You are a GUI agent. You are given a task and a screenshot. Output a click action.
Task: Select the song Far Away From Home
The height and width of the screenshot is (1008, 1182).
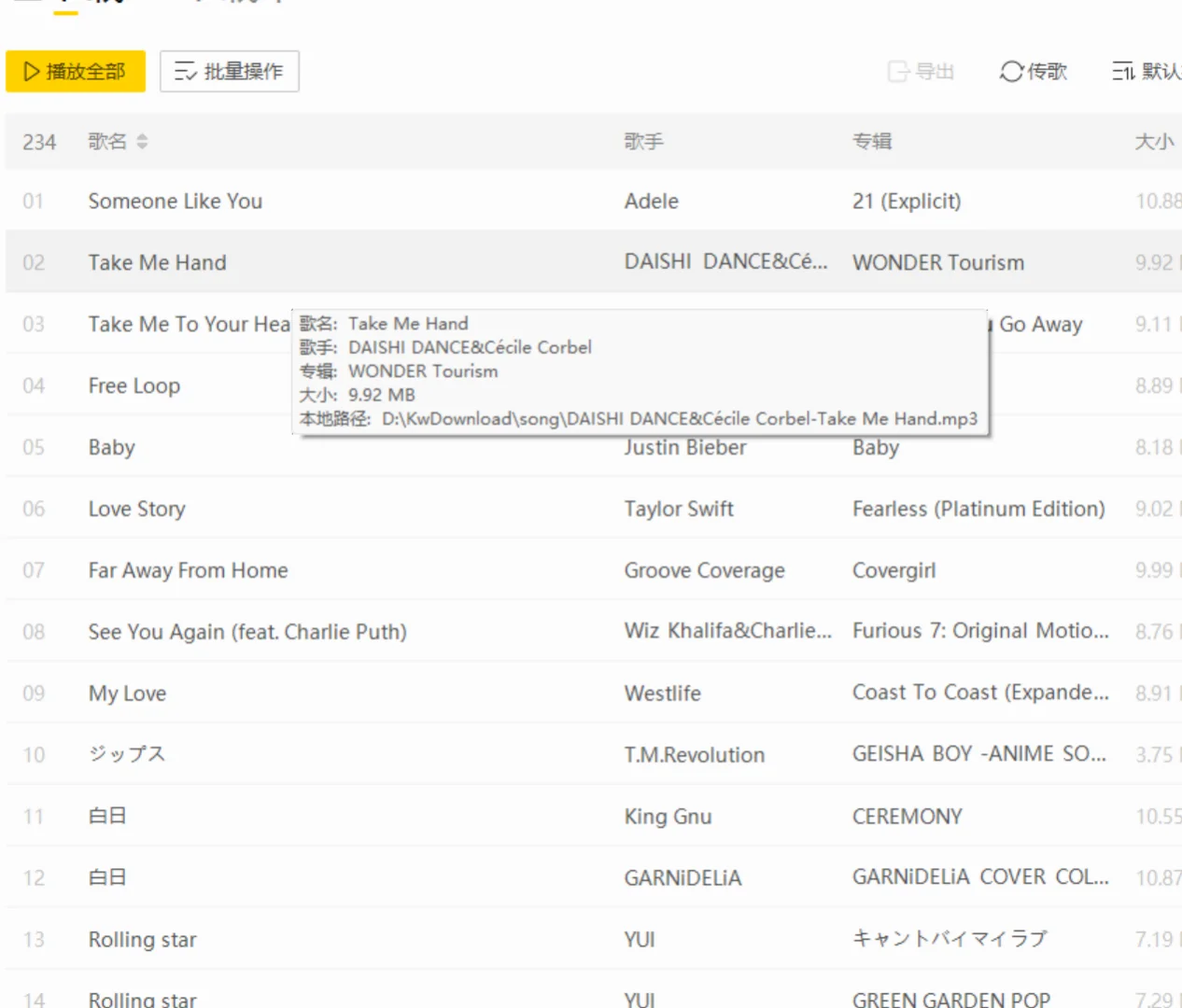(189, 570)
